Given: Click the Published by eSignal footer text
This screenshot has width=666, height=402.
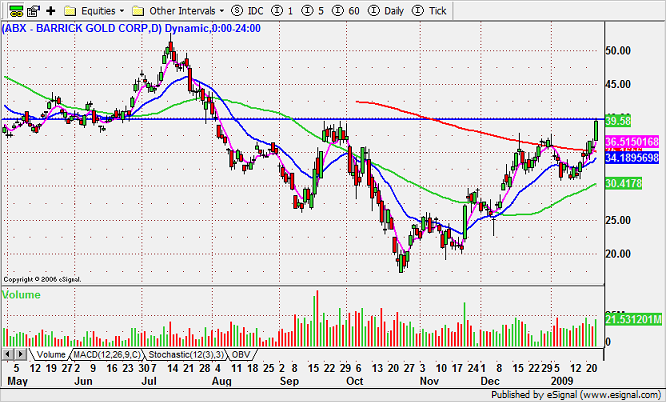Looking at the screenshot, I should [576, 395].
